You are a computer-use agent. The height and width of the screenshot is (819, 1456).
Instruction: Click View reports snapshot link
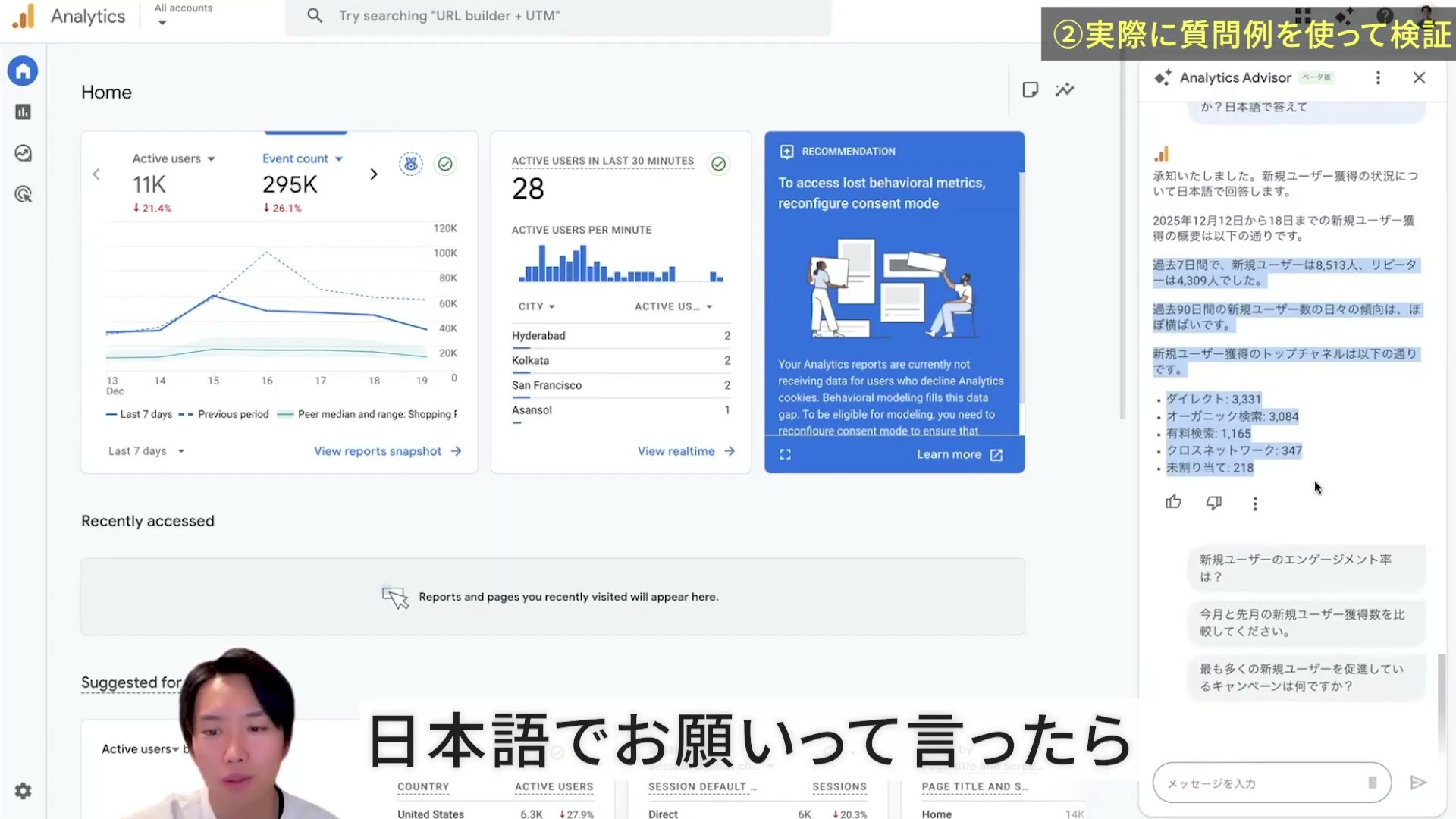tap(388, 451)
